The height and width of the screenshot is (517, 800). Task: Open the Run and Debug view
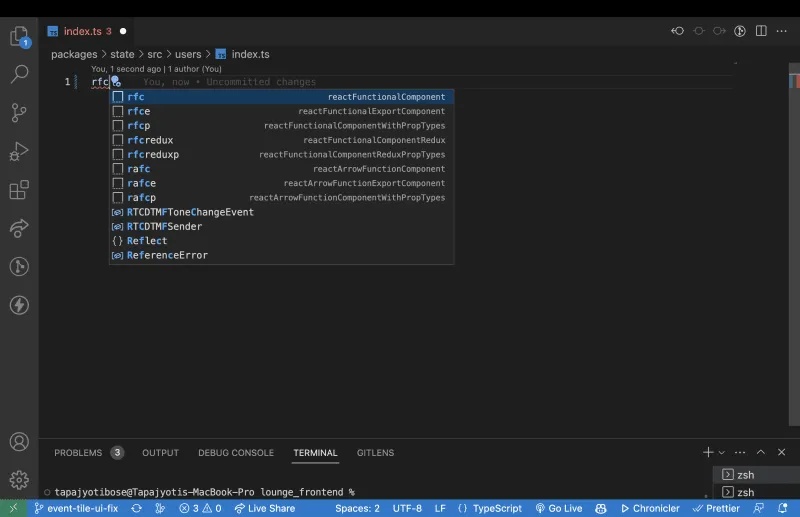pos(19,152)
